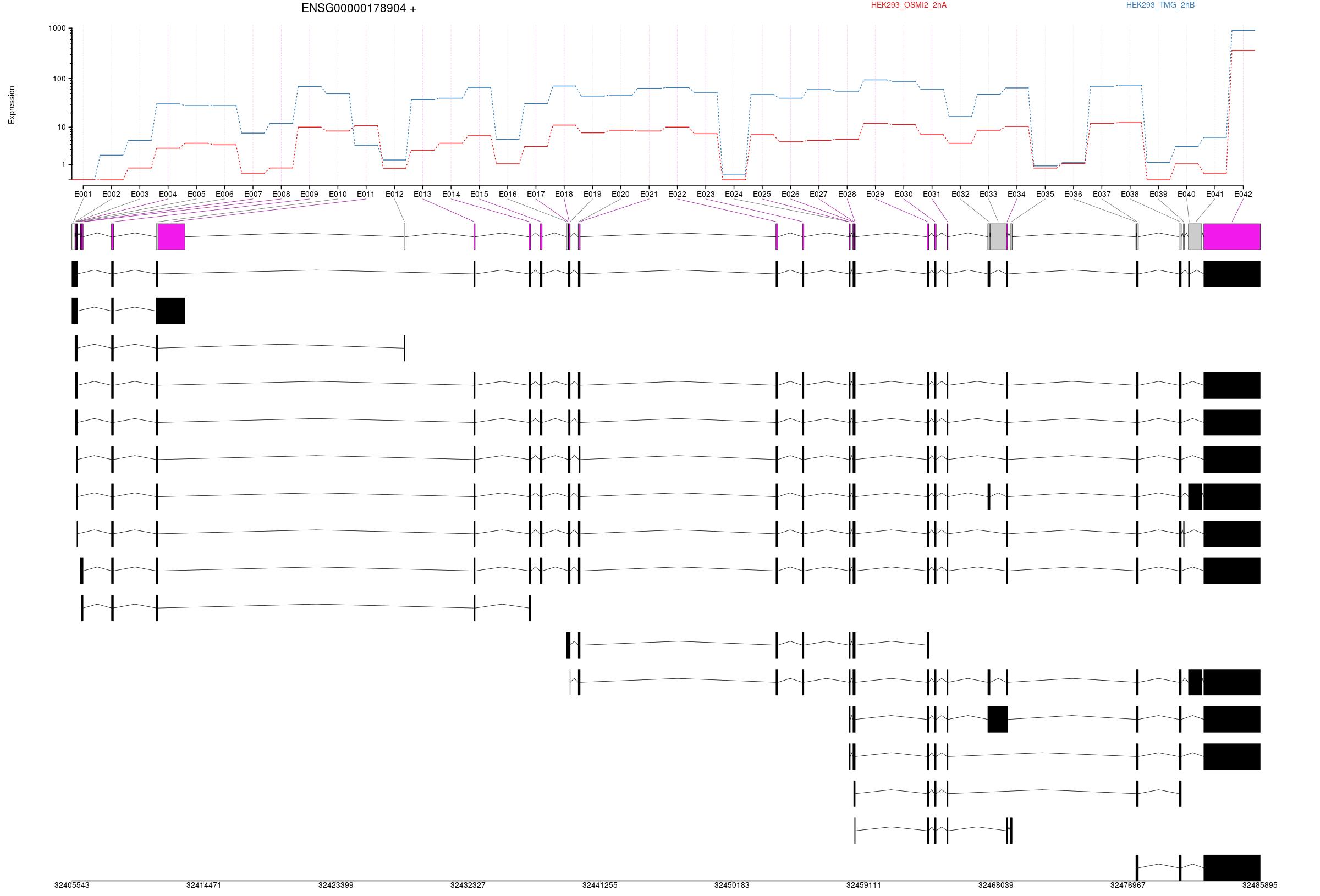
Task: Click exon label E018
Action: point(564,194)
